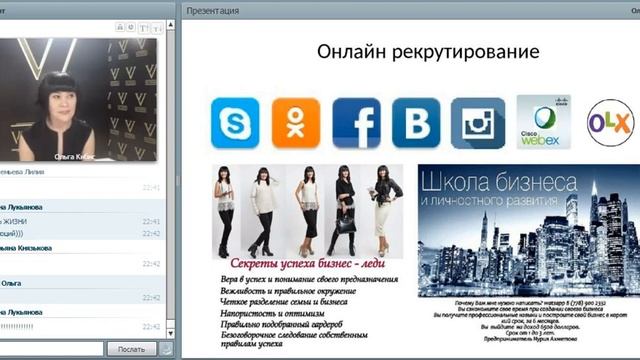This screenshot has height=360, width=640.
Task: Click the line Четкое разделение семьи и бизнеса
Action: tap(284, 302)
